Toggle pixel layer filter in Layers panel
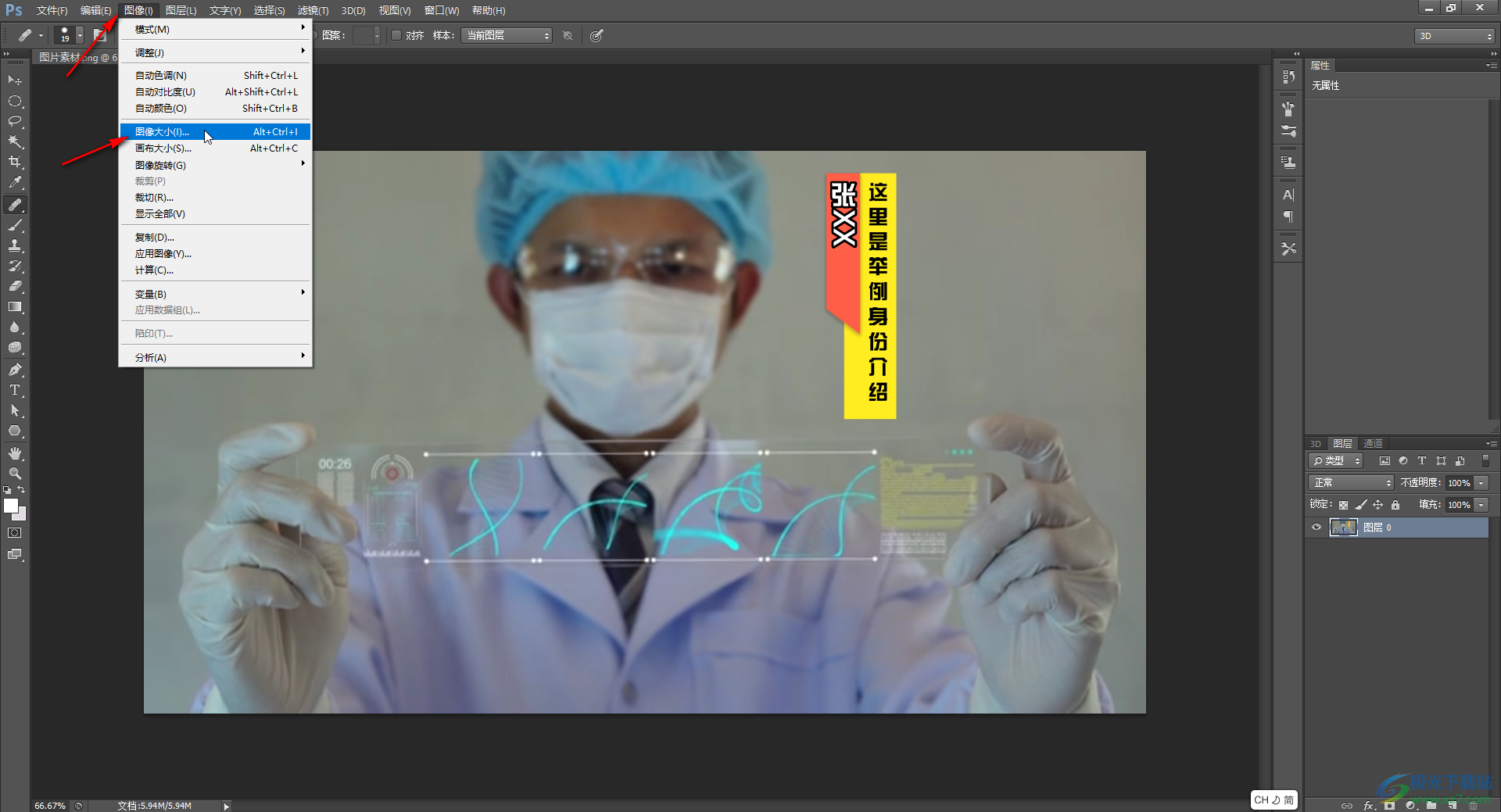1501x812 pixels. [x=1385, y=461]
